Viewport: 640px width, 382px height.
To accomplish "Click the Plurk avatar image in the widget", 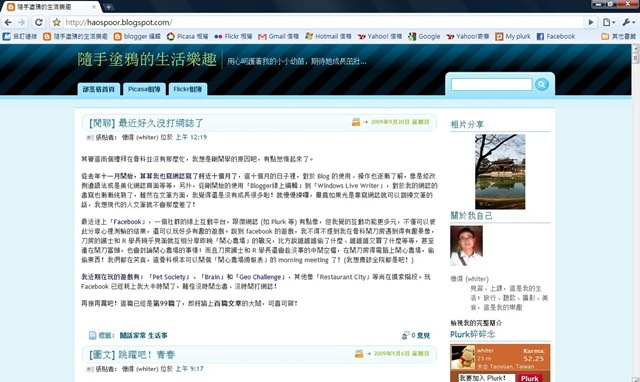I will click(463, 358).
